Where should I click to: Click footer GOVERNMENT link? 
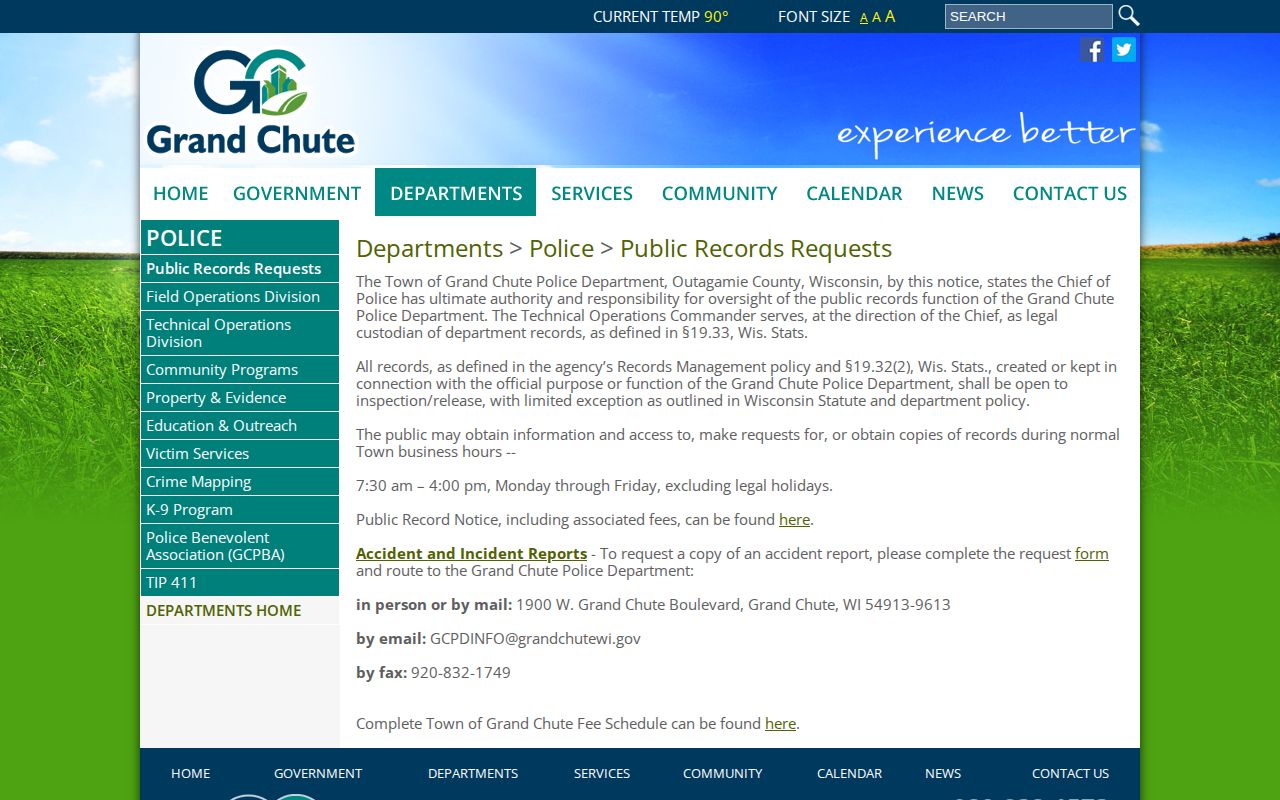[318, 773]
